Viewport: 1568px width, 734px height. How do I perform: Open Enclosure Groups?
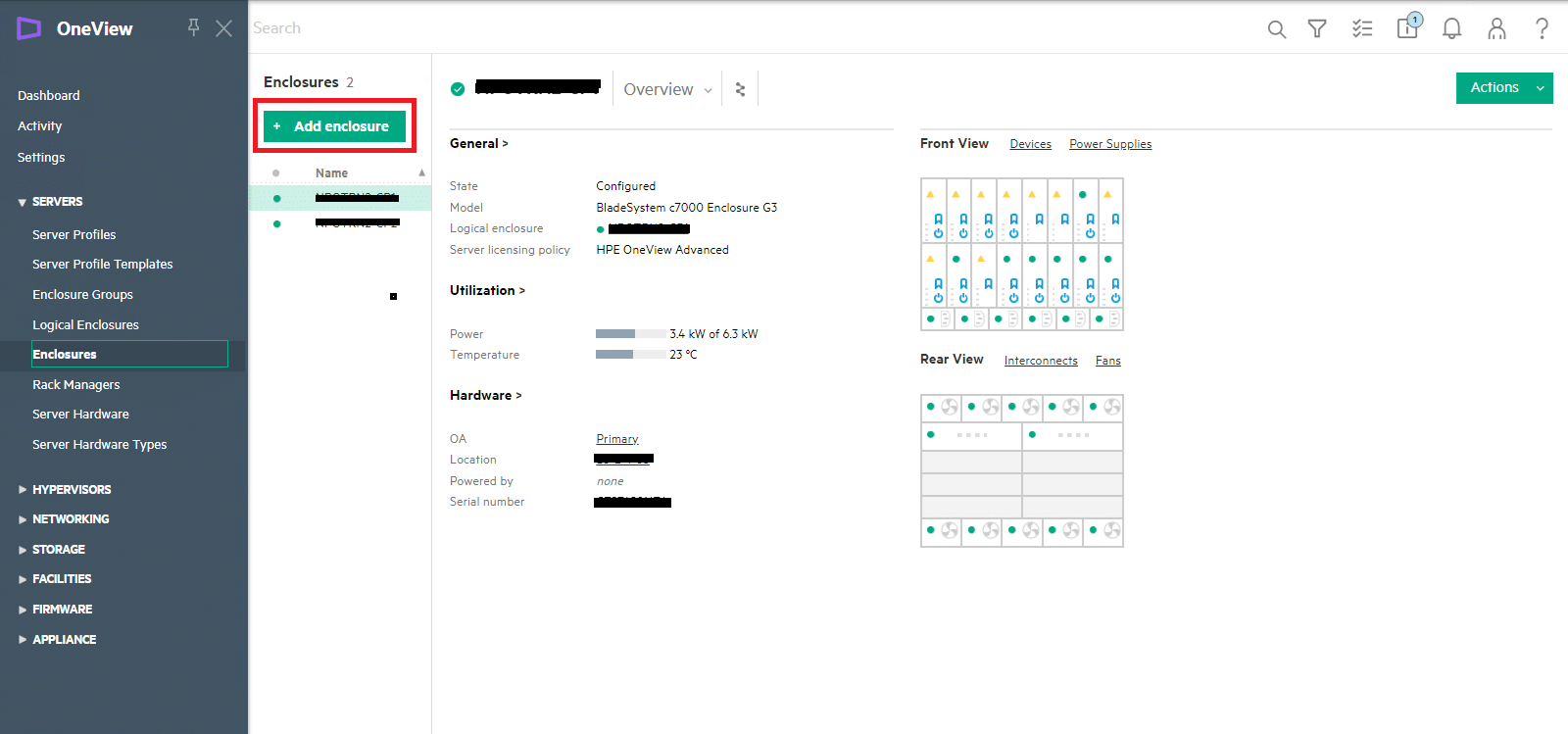pos(82,295)
